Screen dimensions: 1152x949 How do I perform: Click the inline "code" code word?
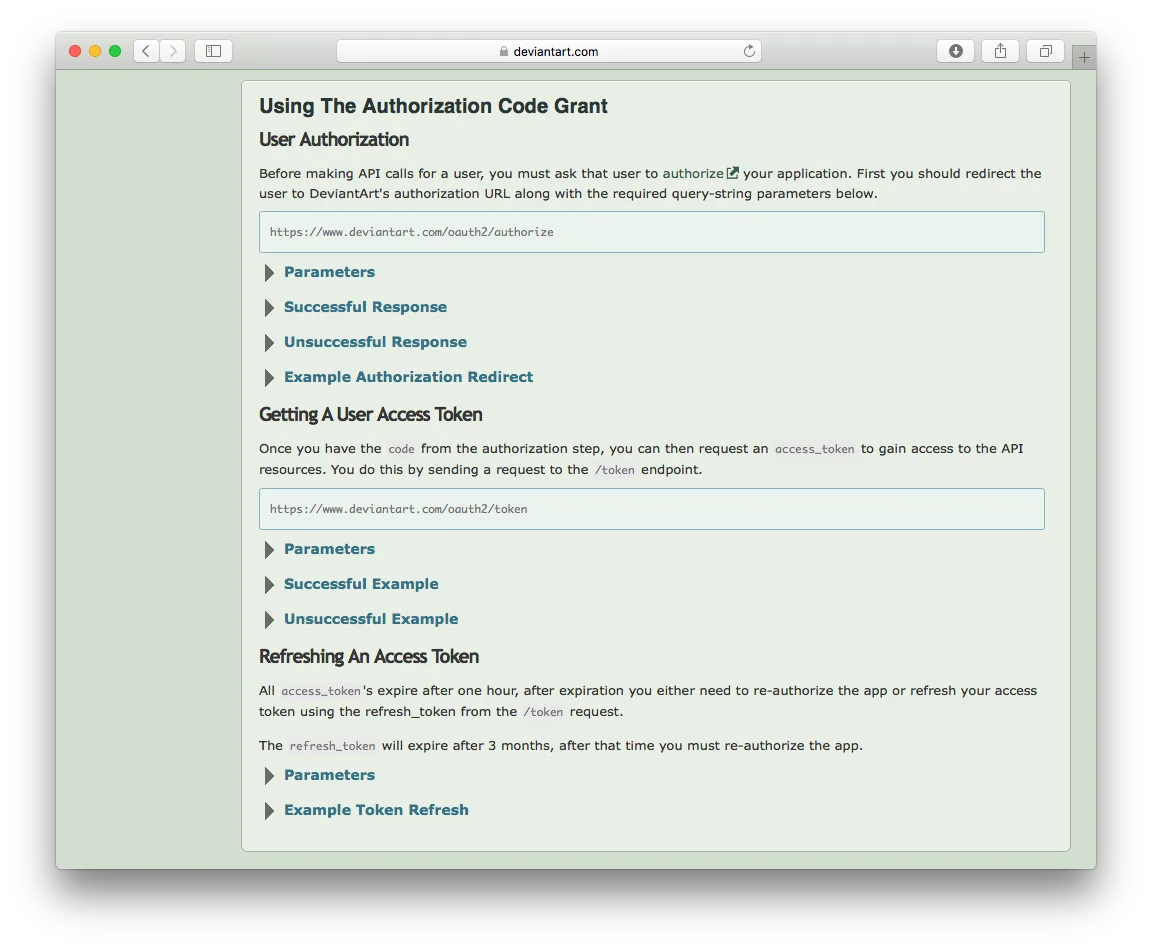click(401, 449)
